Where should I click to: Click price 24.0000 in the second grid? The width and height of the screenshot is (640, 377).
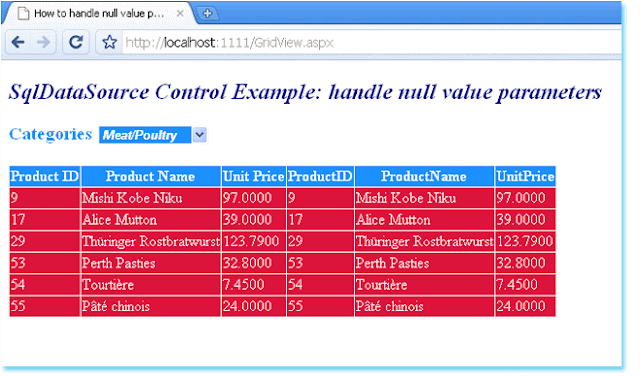[x=521, y=306]
